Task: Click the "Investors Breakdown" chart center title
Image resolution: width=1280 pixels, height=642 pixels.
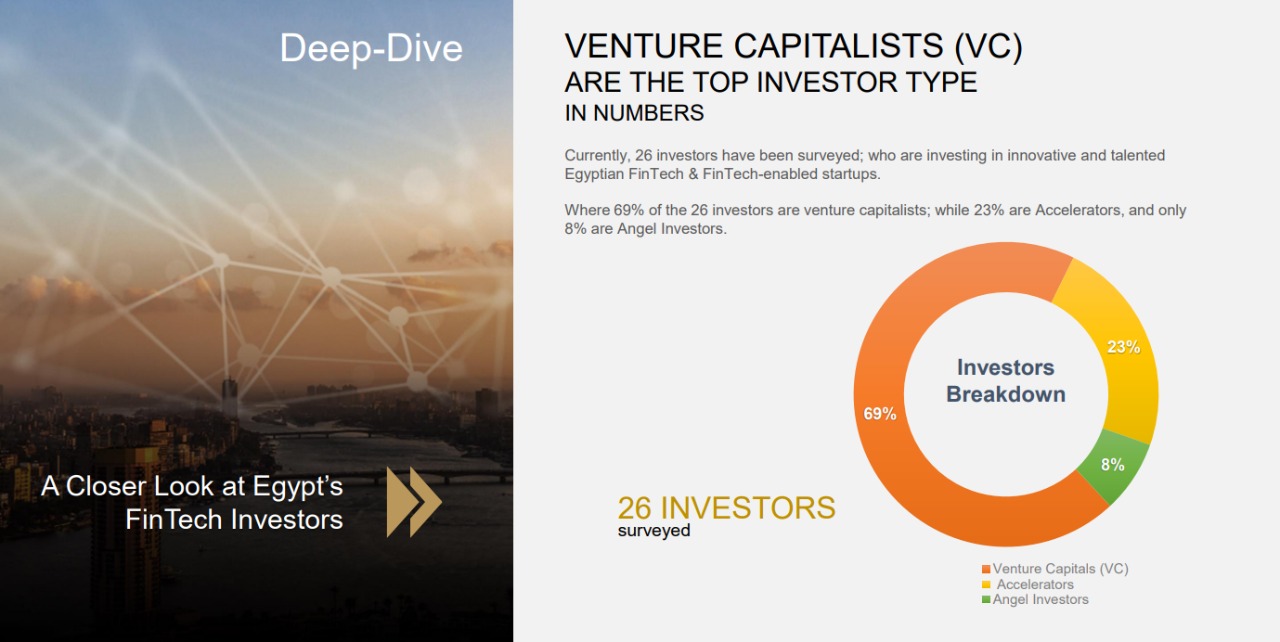Action: pos(1006,381)
